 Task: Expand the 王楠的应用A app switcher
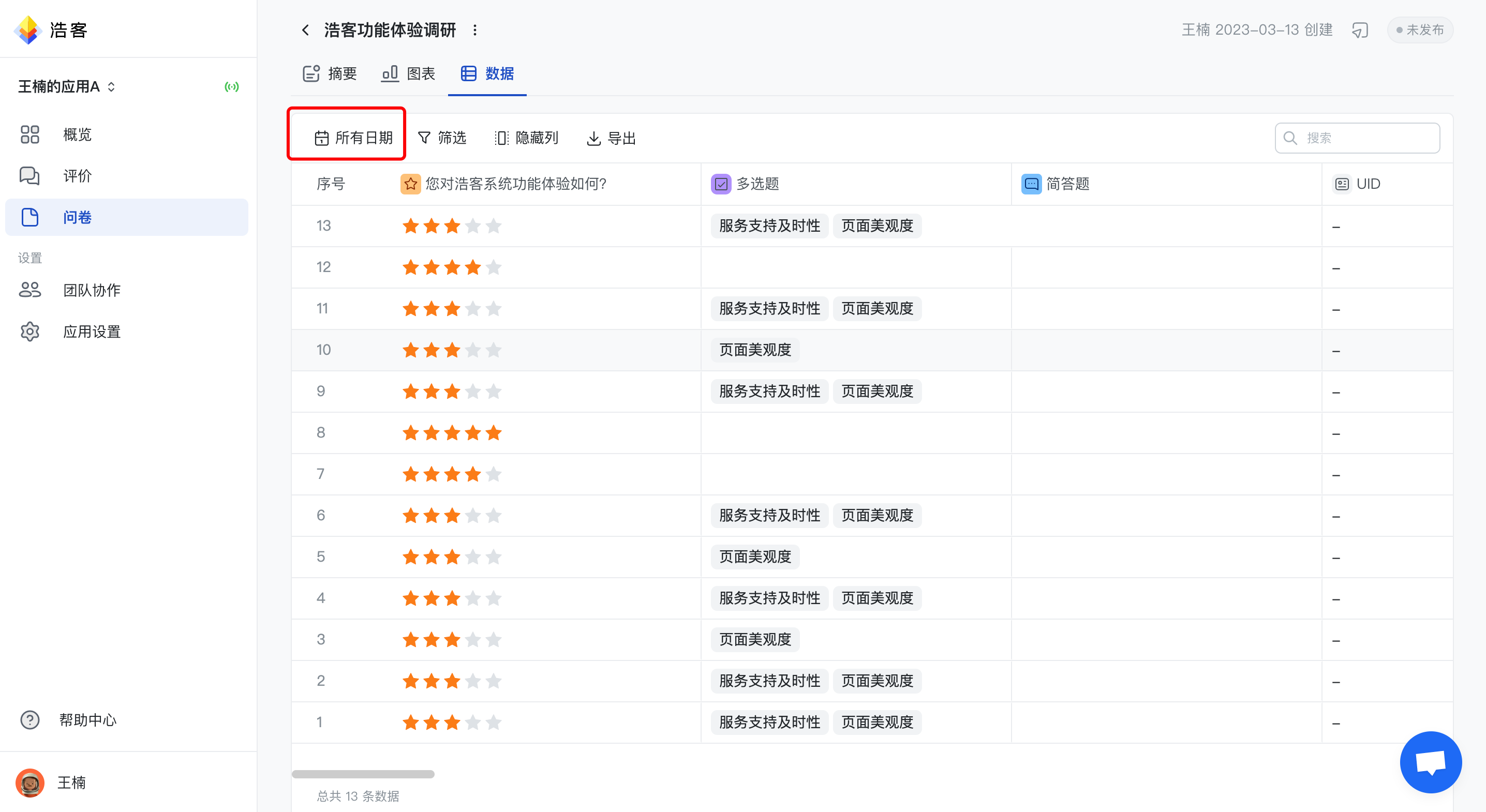coord(67,87)
